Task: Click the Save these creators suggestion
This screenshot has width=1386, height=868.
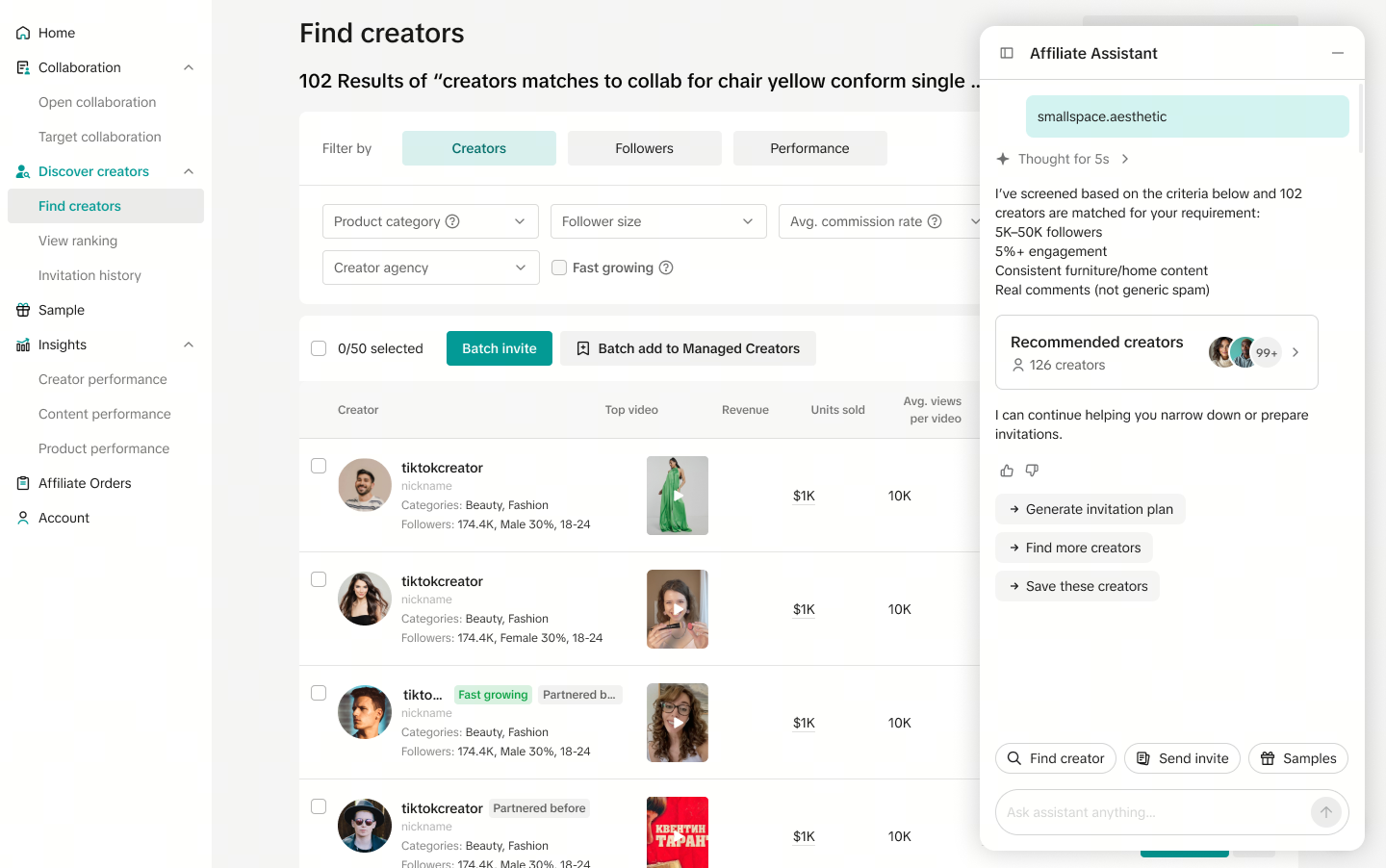Action: click(x=1077, y=586)
